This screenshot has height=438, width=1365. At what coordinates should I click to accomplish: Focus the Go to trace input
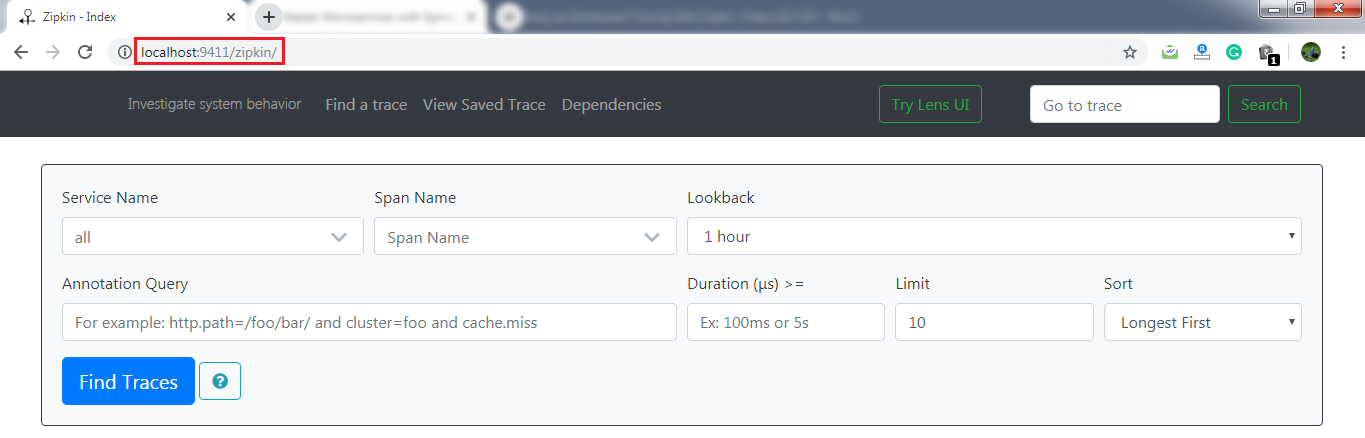tap(1125, 104)
